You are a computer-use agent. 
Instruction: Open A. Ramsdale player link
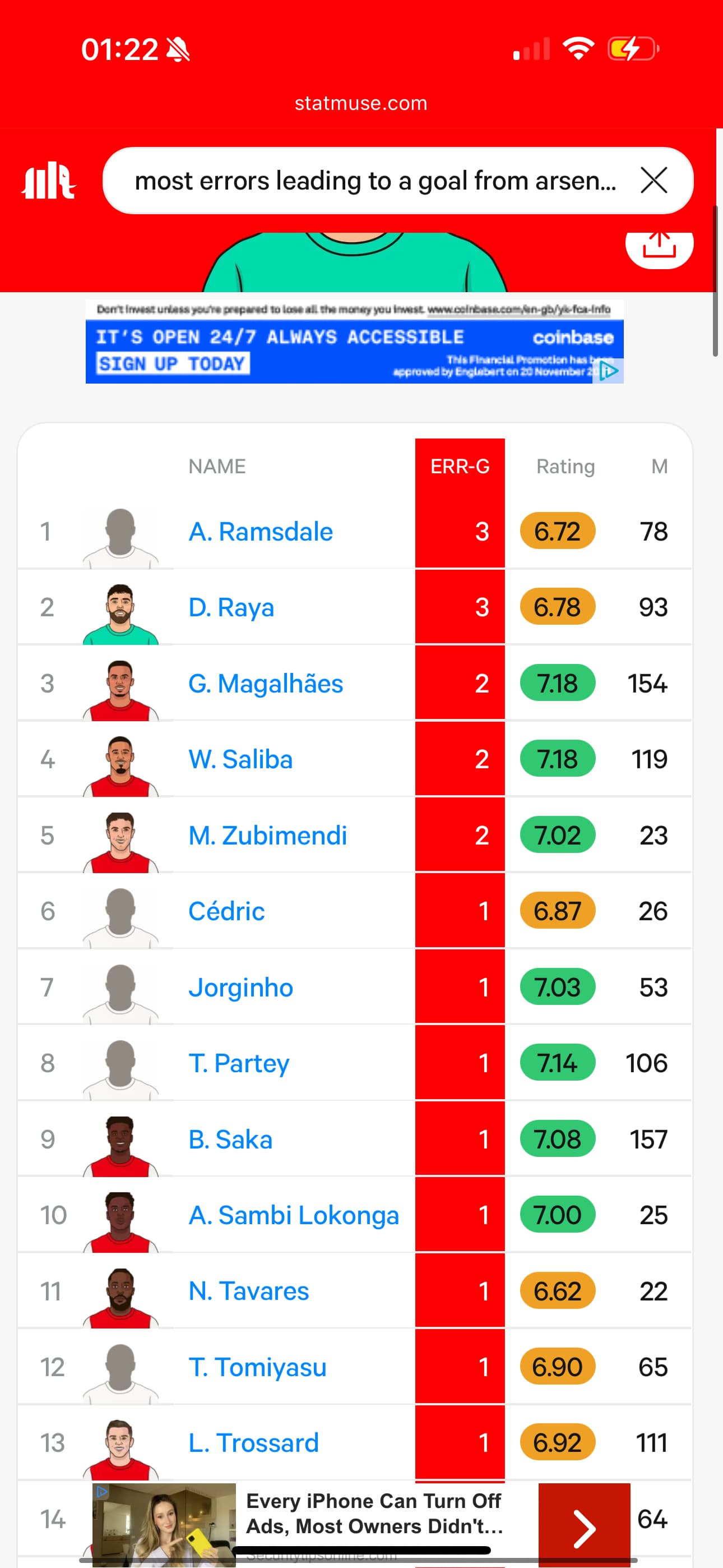(261, 532)
